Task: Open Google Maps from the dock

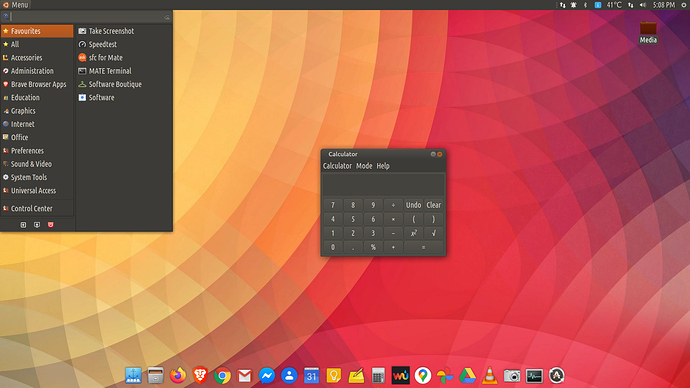Action: tap(423, 375)
